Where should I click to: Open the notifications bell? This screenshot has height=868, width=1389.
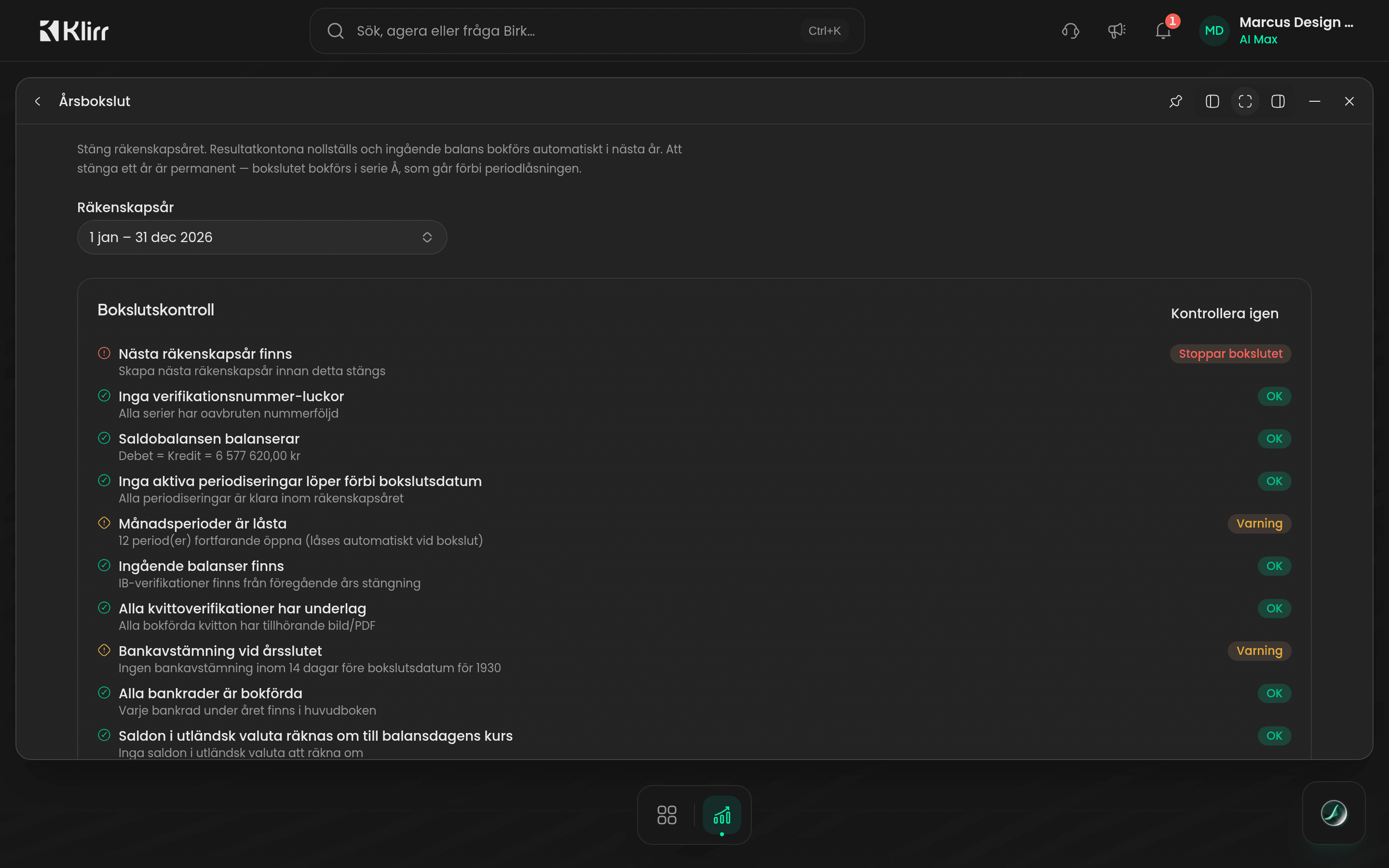(x=1163, y=30)
